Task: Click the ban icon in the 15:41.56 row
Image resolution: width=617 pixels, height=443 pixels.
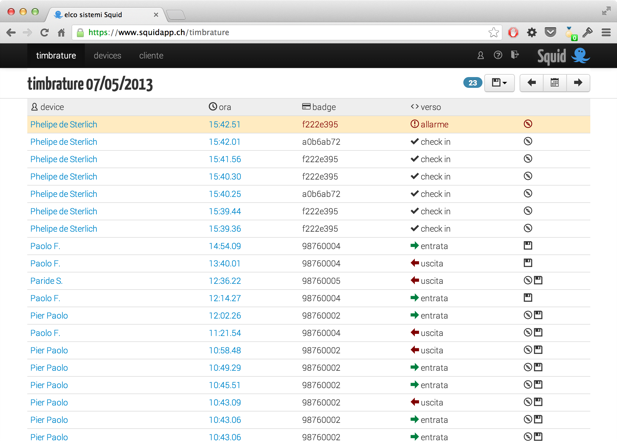Action: pos(528,159)
